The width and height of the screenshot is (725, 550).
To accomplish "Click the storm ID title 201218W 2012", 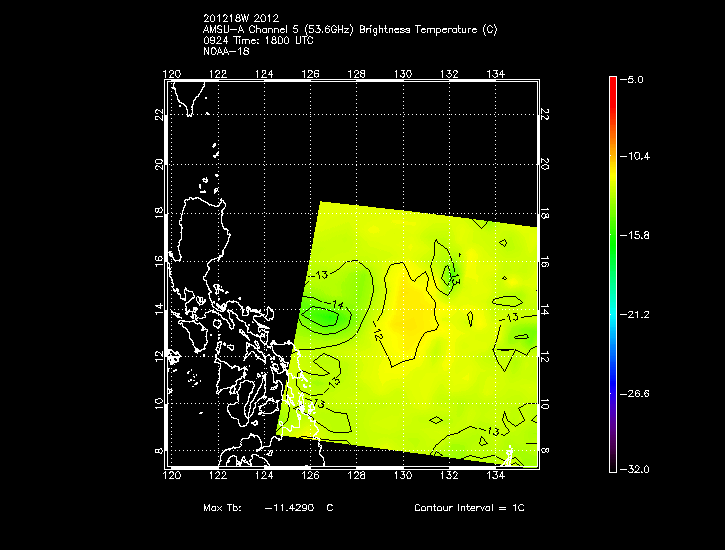I will point(241,19).
